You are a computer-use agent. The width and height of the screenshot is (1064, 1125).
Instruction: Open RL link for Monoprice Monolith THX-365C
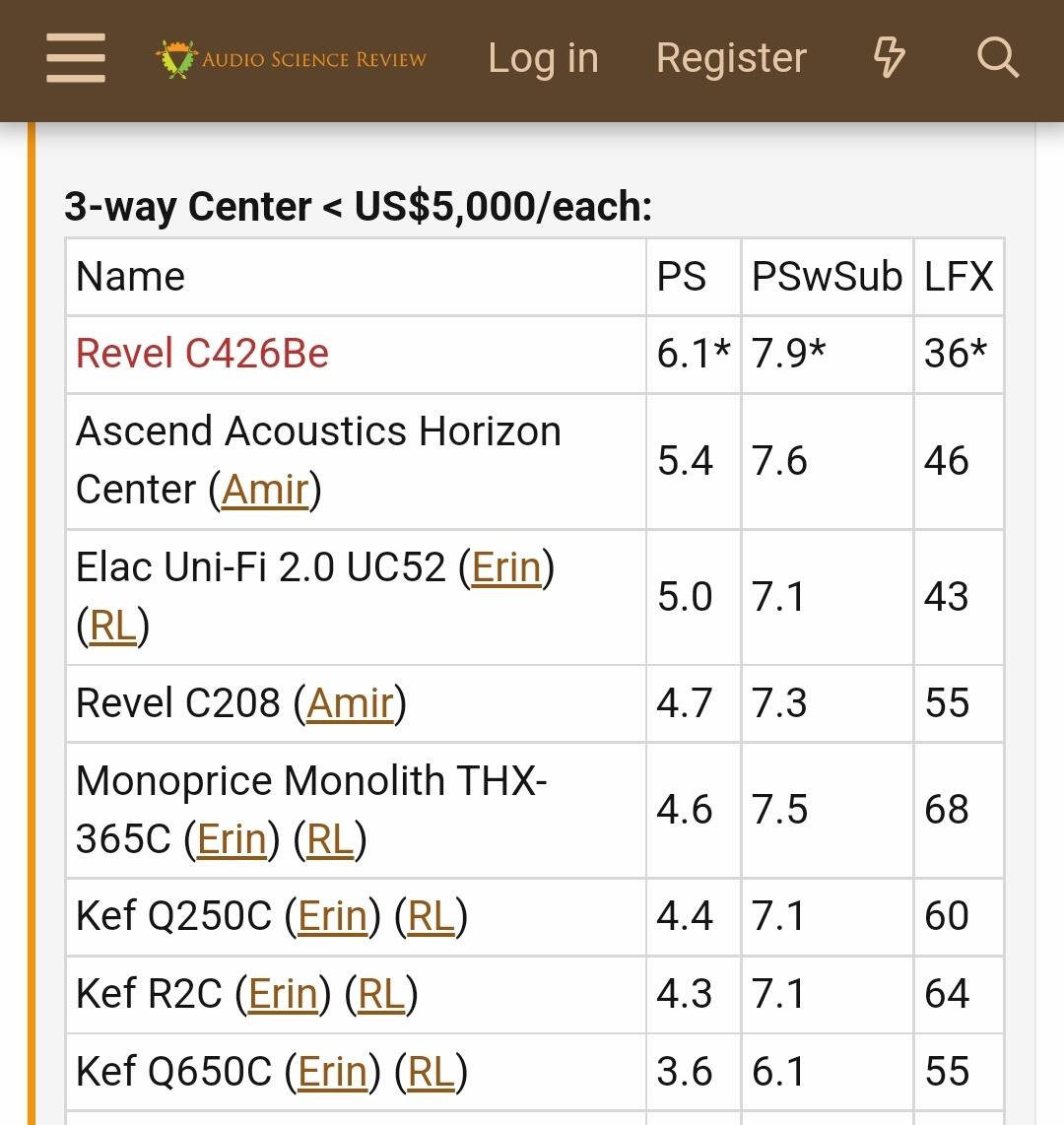click(330, 839)
